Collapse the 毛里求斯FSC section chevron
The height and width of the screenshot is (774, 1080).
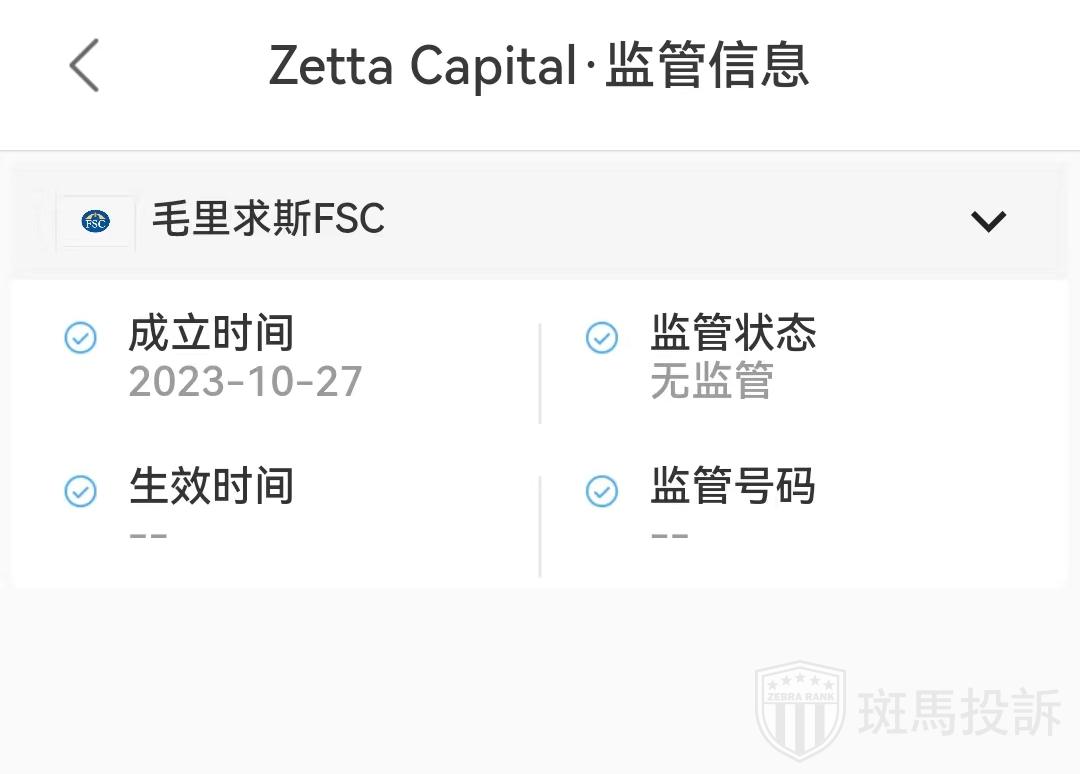pos(988,221)
